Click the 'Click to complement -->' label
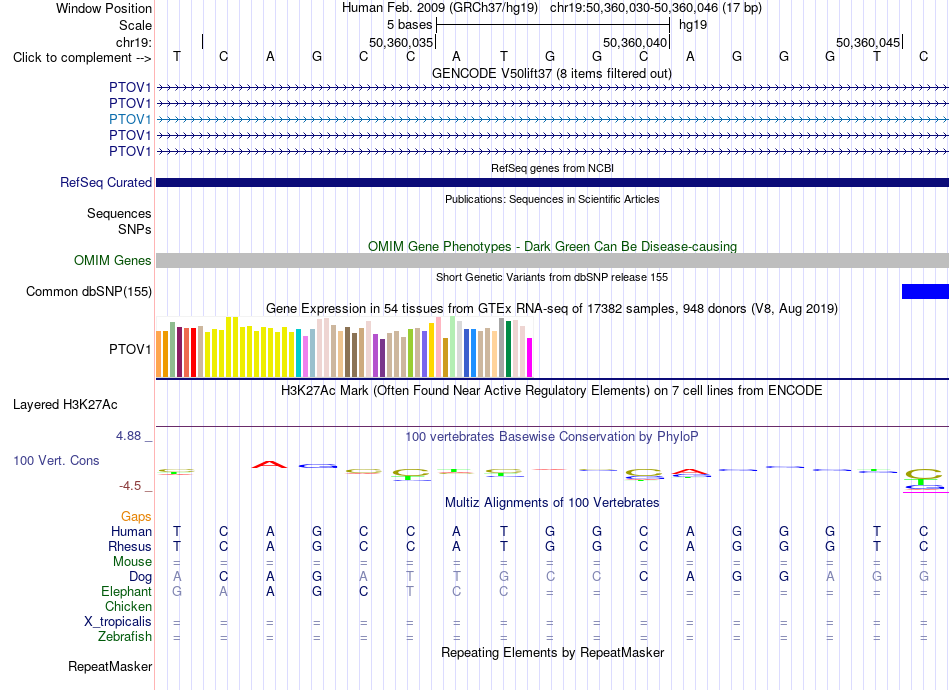The height and width of the screenshot is (690, 950). (x=82, y=58)
